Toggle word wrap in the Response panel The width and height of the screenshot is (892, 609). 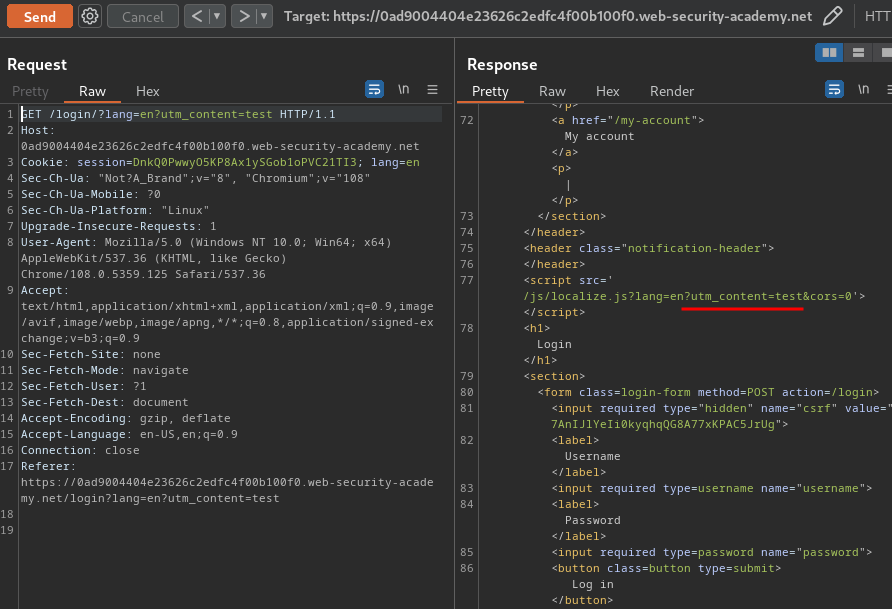click(x=835, y=89)
